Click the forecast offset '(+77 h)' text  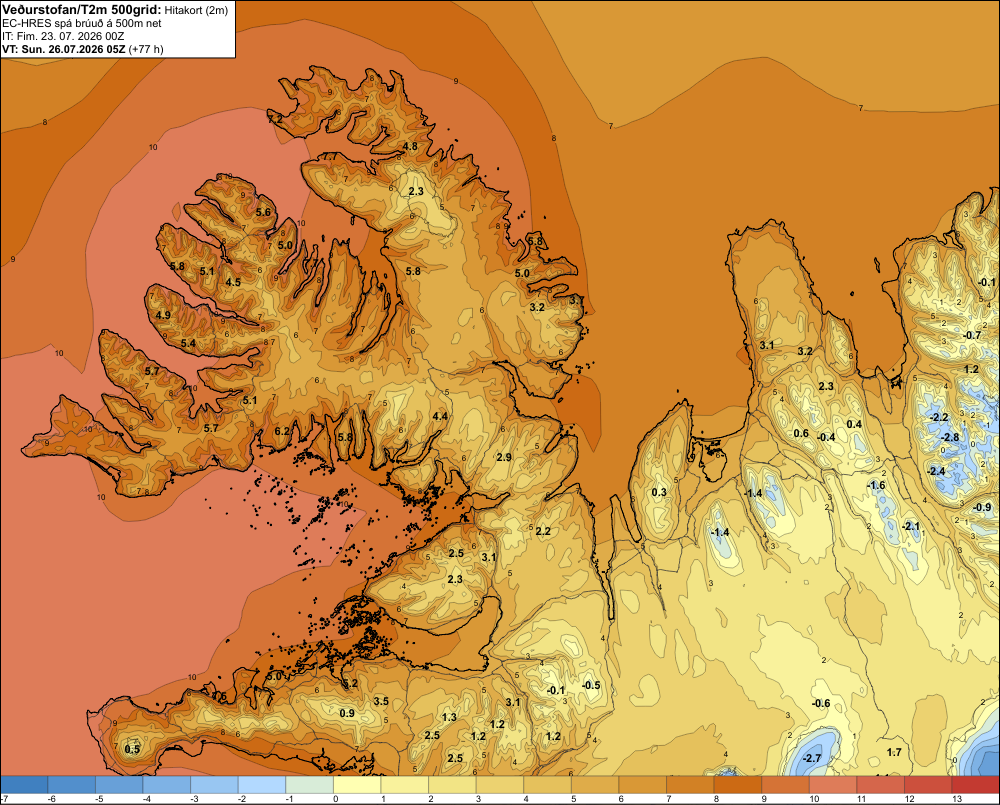pyautogui.click(x=146, y=49)
